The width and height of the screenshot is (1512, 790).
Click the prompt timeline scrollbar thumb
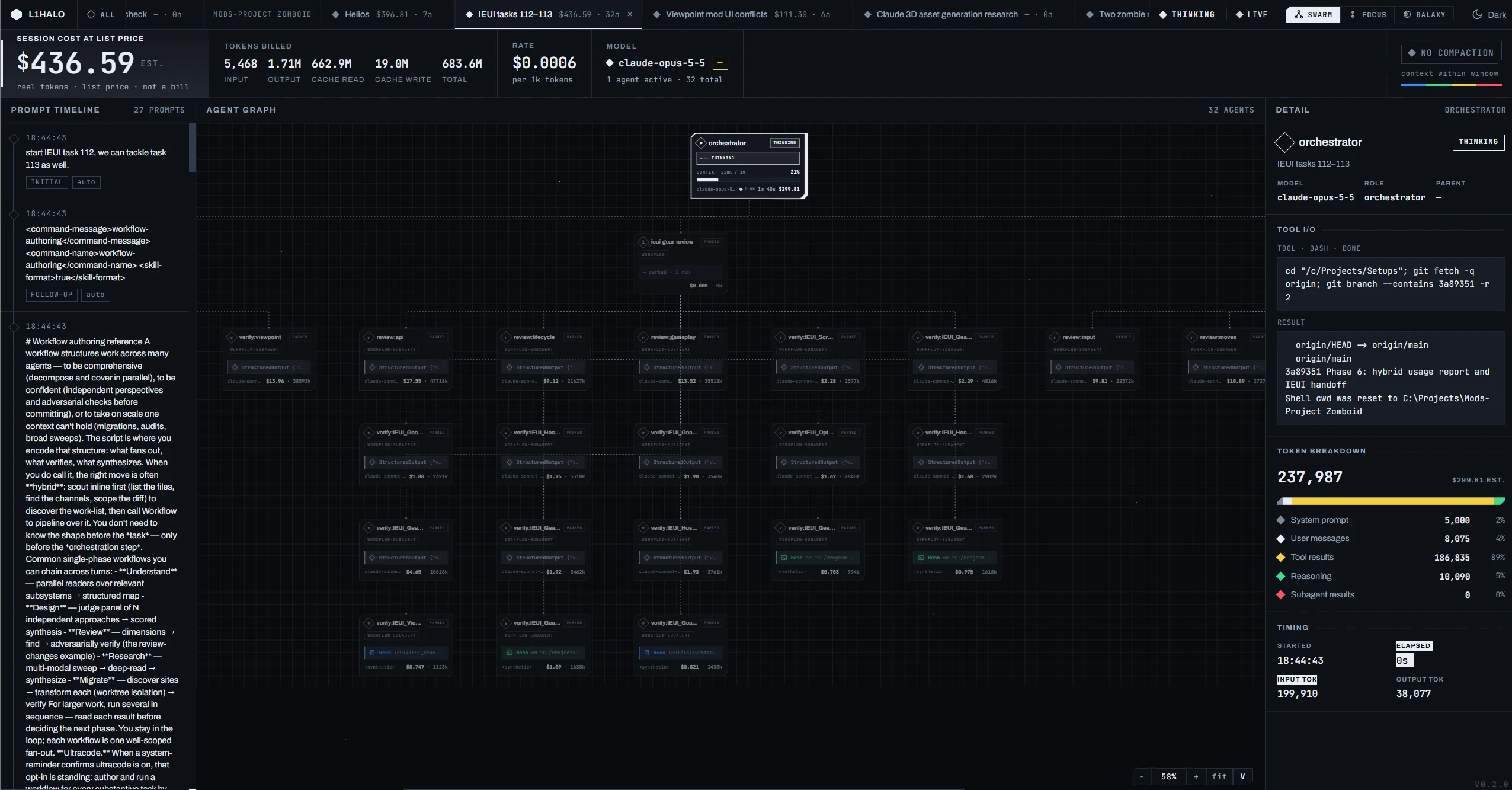(192, 148)
